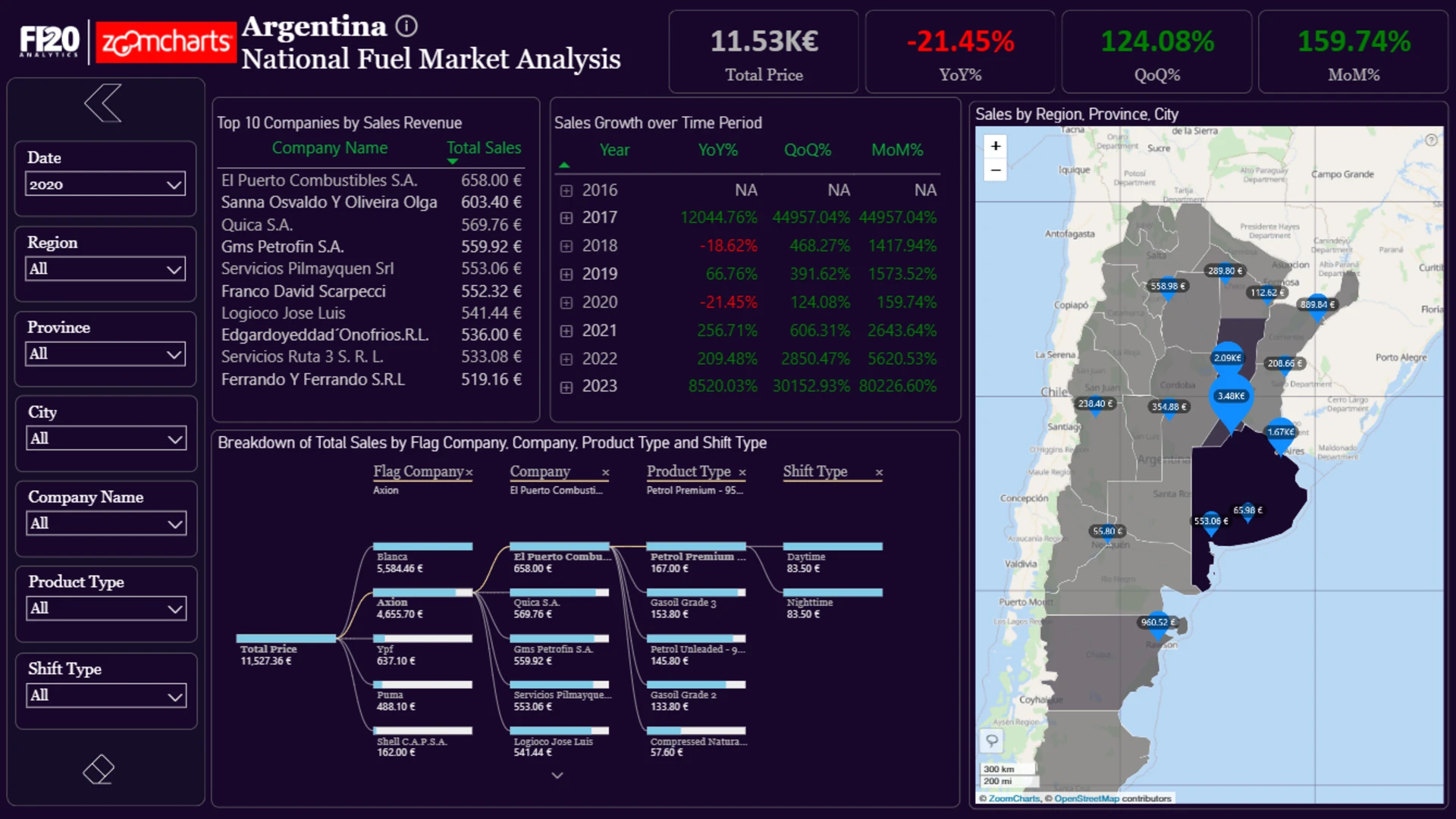This screenshot has height=819, width=1456.
Task: Open the OpenStreetMap contributors link
Action: tap(1086, 799)
